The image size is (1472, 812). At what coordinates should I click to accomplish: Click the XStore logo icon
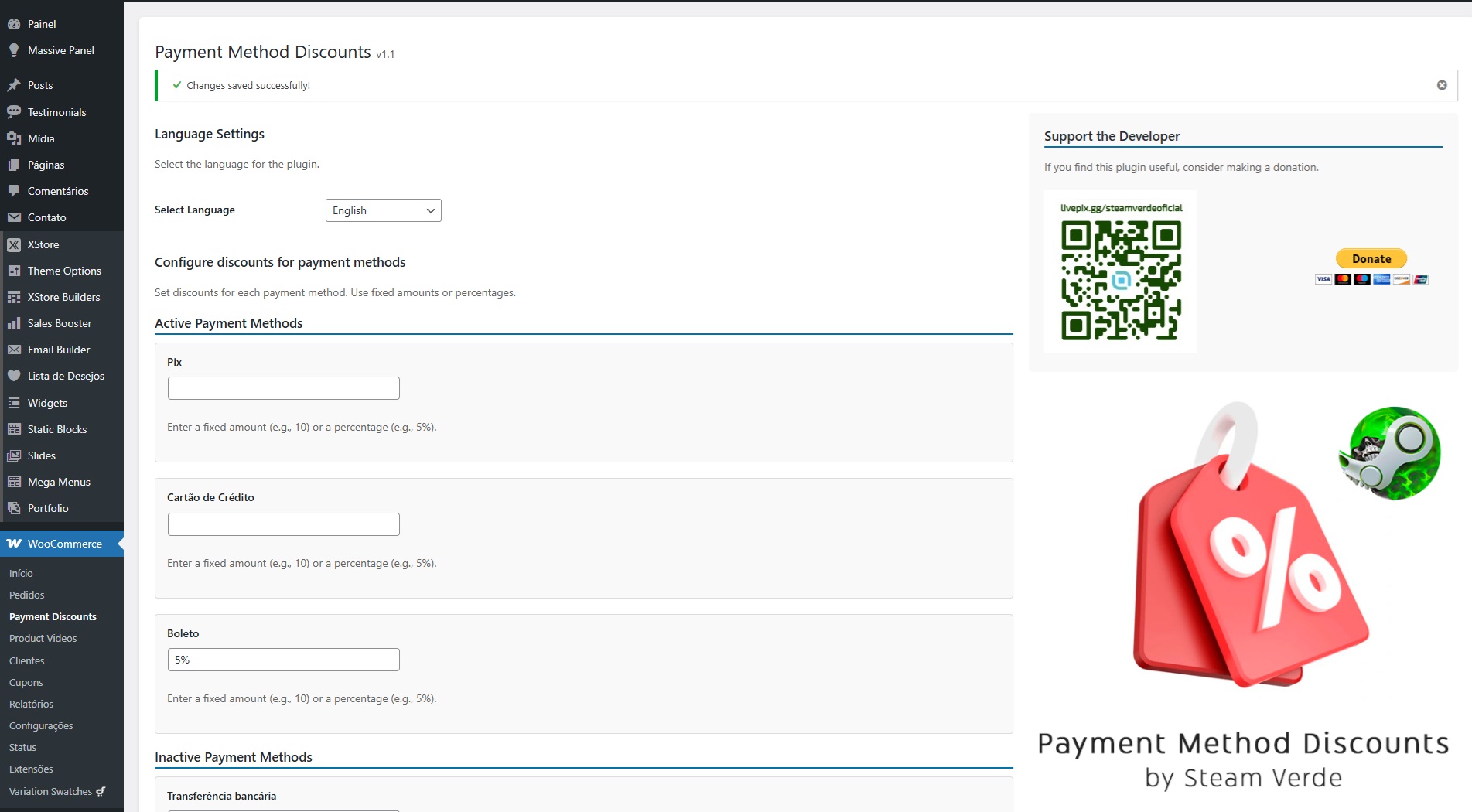[14, 244]
